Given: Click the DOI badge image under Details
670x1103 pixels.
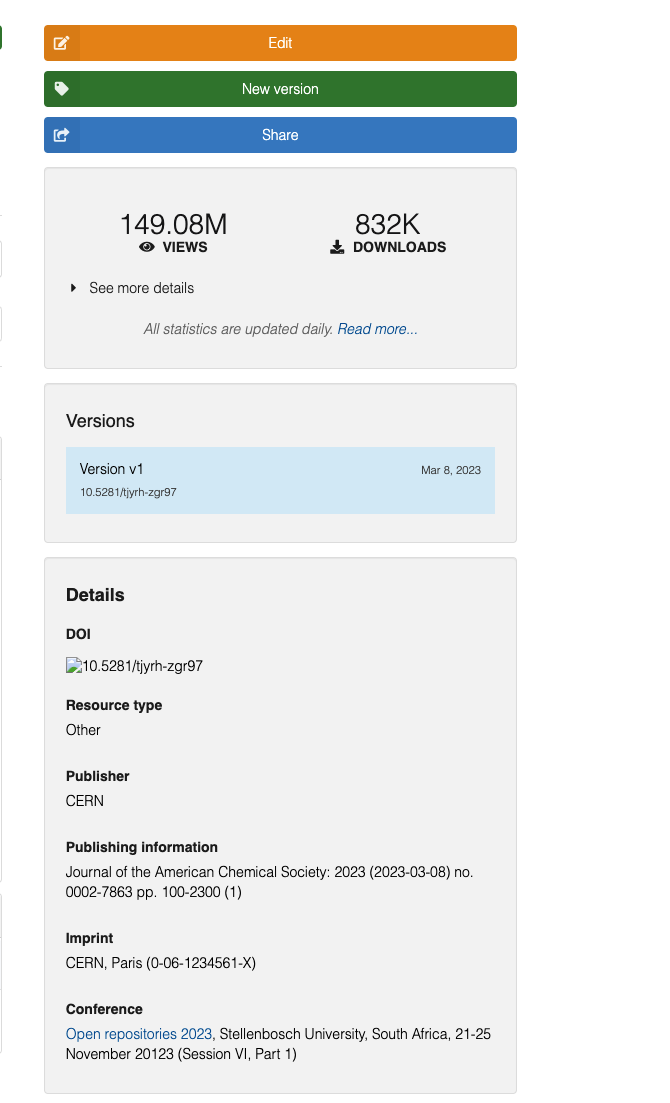Looking at the screenshot, I should (134, 665).
